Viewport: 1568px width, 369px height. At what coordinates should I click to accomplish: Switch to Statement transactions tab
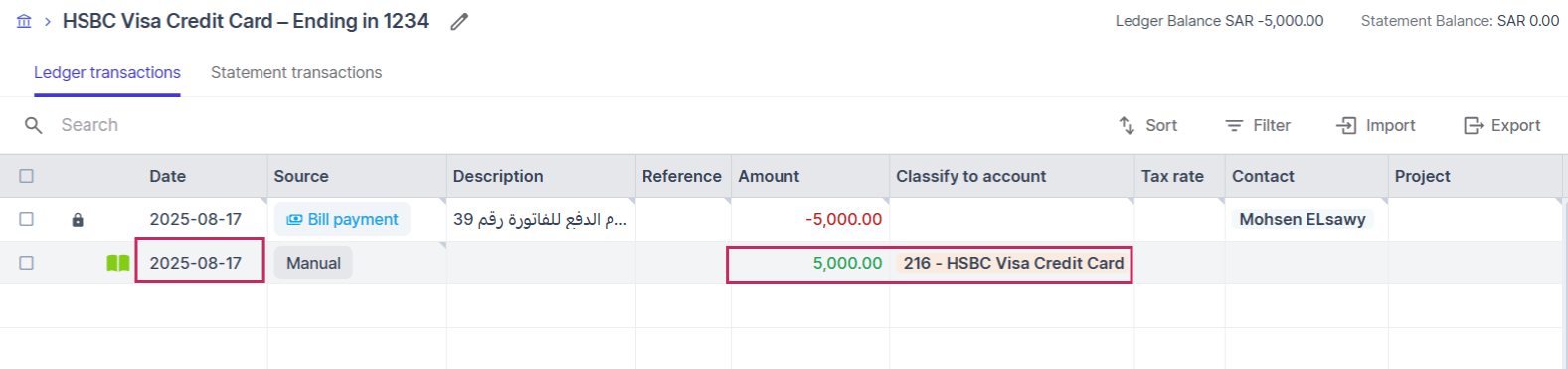click(x=296, y=72)
